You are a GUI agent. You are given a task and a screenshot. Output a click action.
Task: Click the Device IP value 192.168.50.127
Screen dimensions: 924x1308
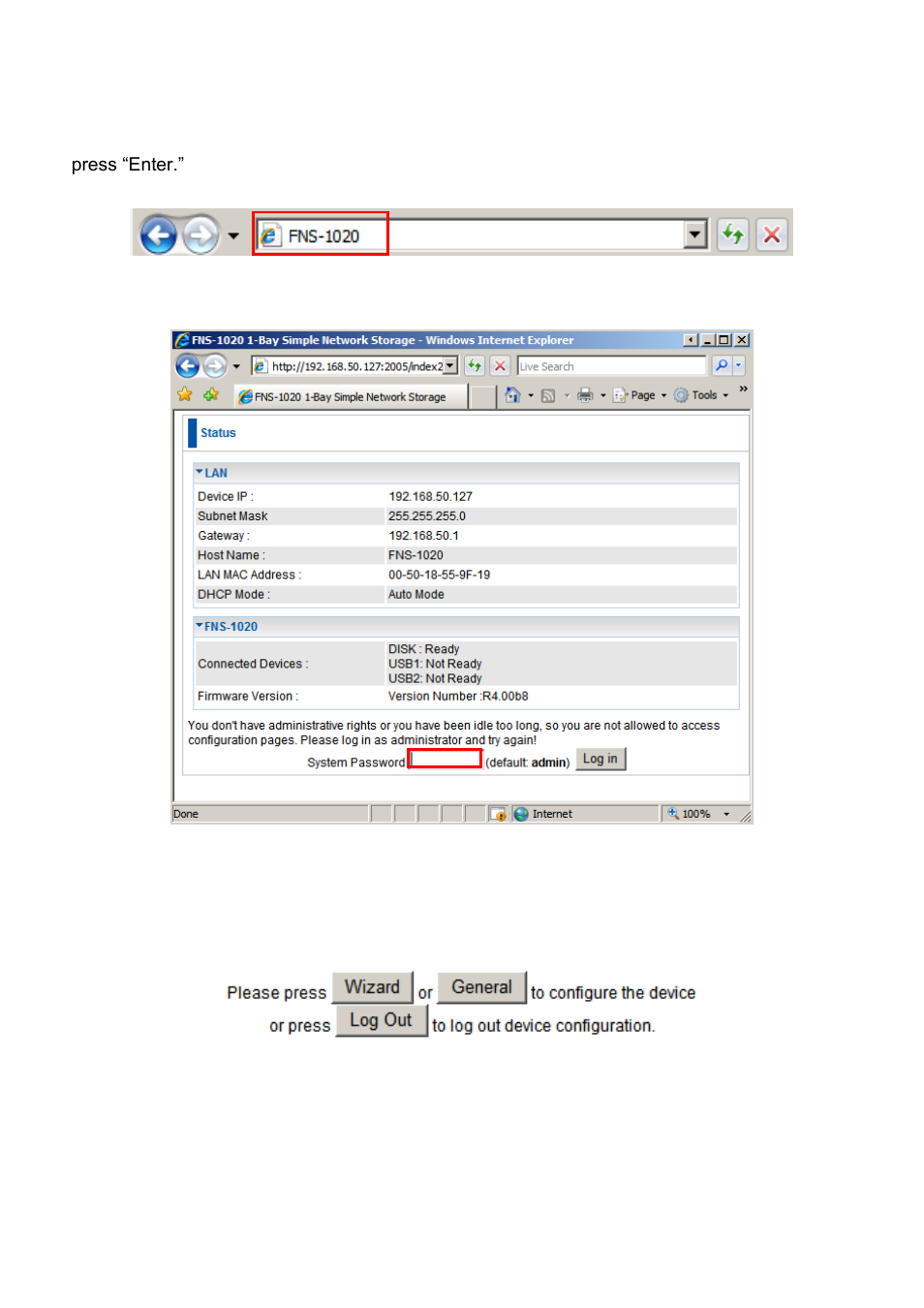click(x=431, y=496)
